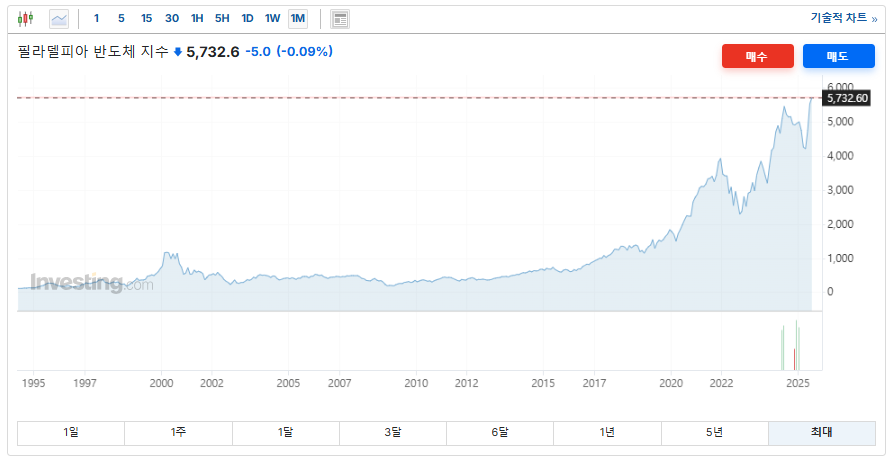Set the 30 minute interval

point(172,19)
